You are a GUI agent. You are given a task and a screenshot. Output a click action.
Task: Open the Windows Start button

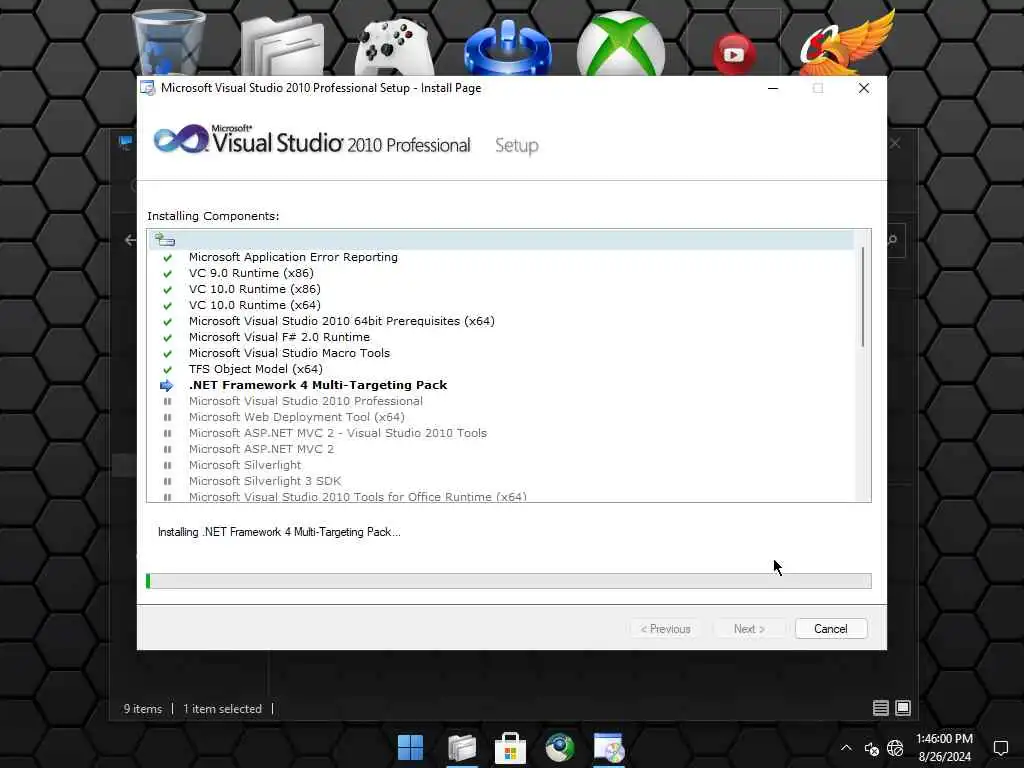[410, 748]
